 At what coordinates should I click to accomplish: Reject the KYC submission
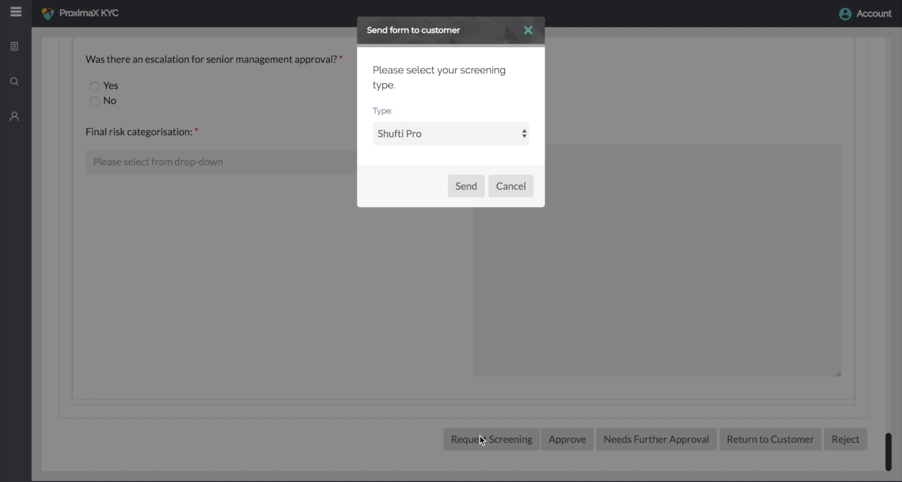click(x=845, y=439)
